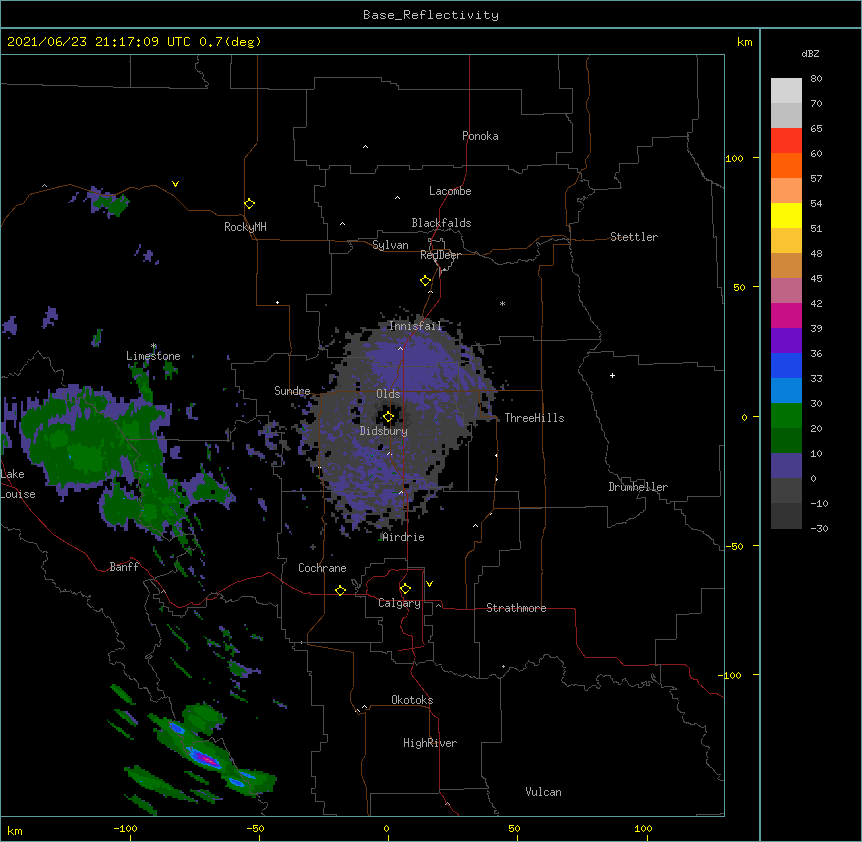The width and height of the screenshot is (862, 842).
Task: Click the yellow marker south of RedDeer
Action: [x=425, y=281]
